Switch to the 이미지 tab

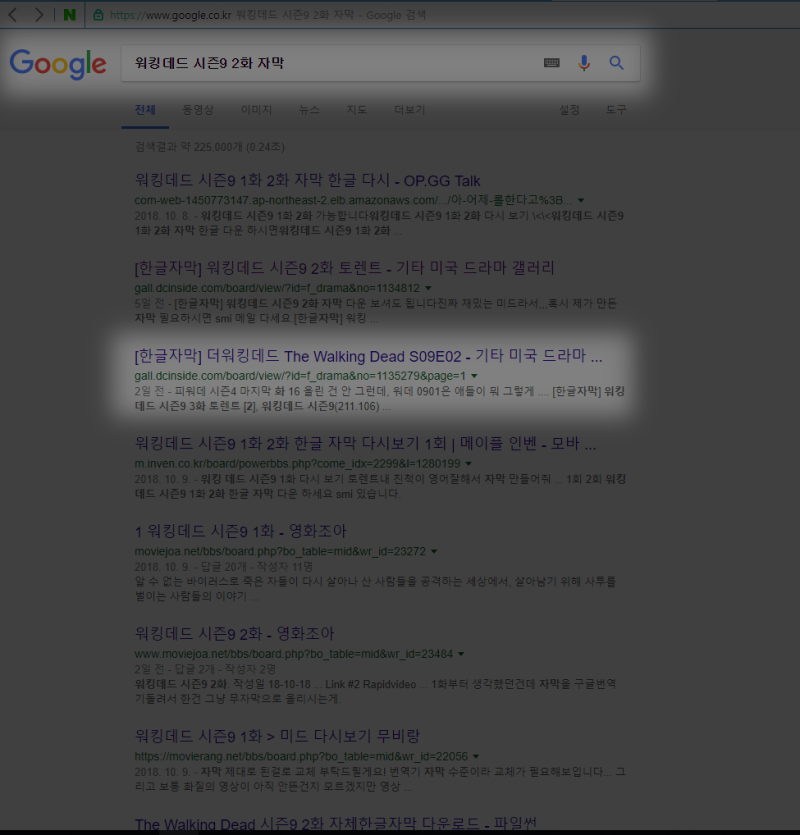click(x=256, y=110)
